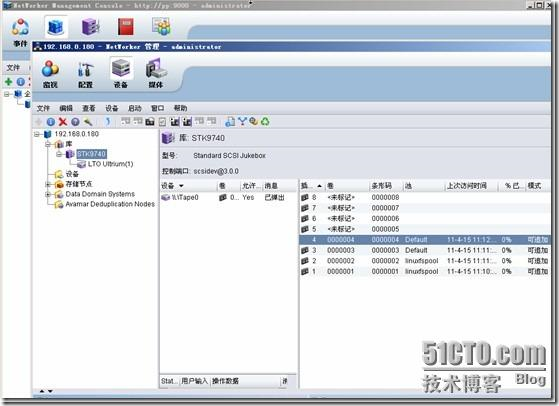Screen dimensions: 559x406
Task: Open the 设备 menu in the menu bar
Action: [x=112, y=108]
